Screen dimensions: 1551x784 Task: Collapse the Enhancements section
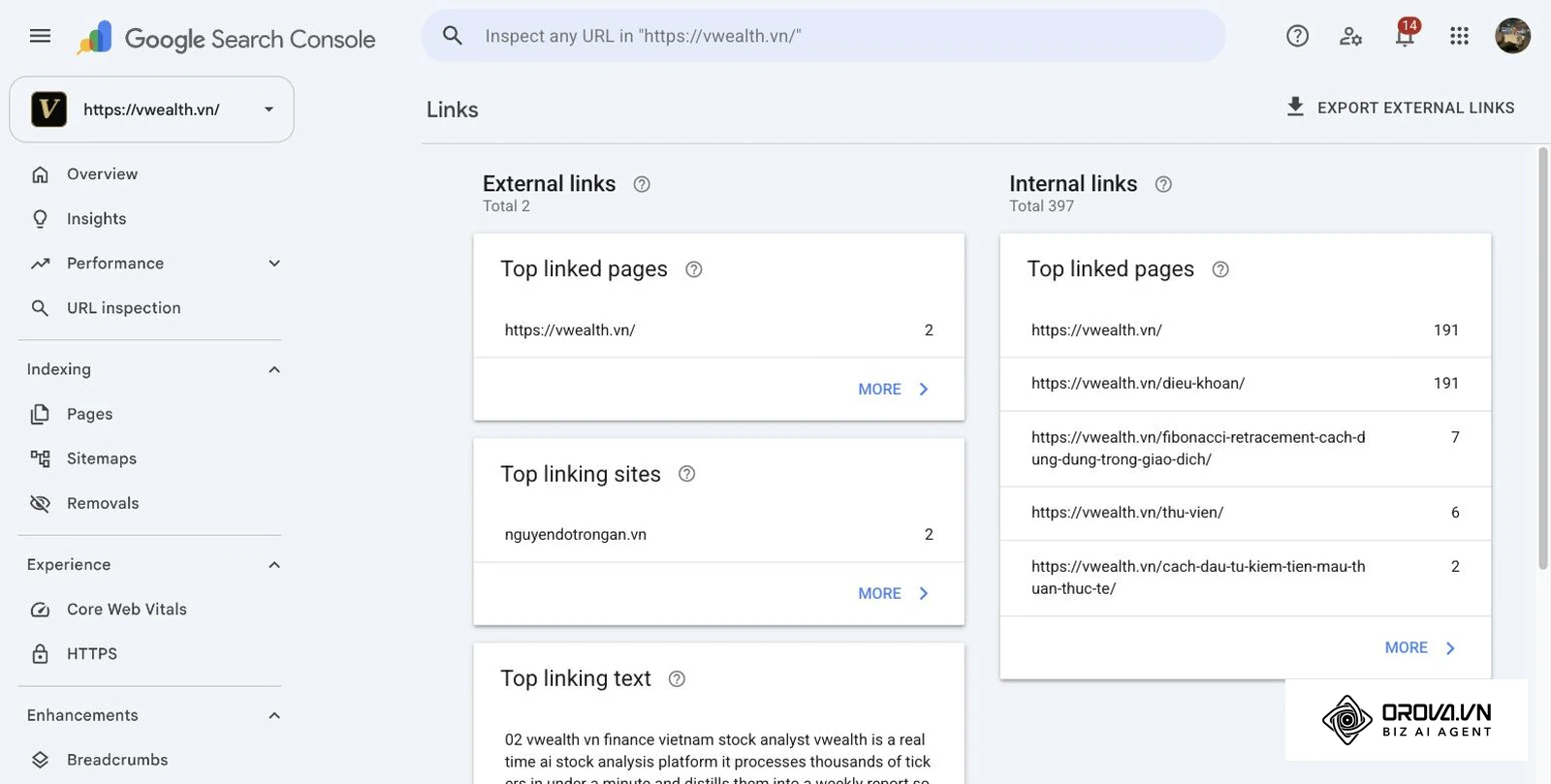coord(274,715)
